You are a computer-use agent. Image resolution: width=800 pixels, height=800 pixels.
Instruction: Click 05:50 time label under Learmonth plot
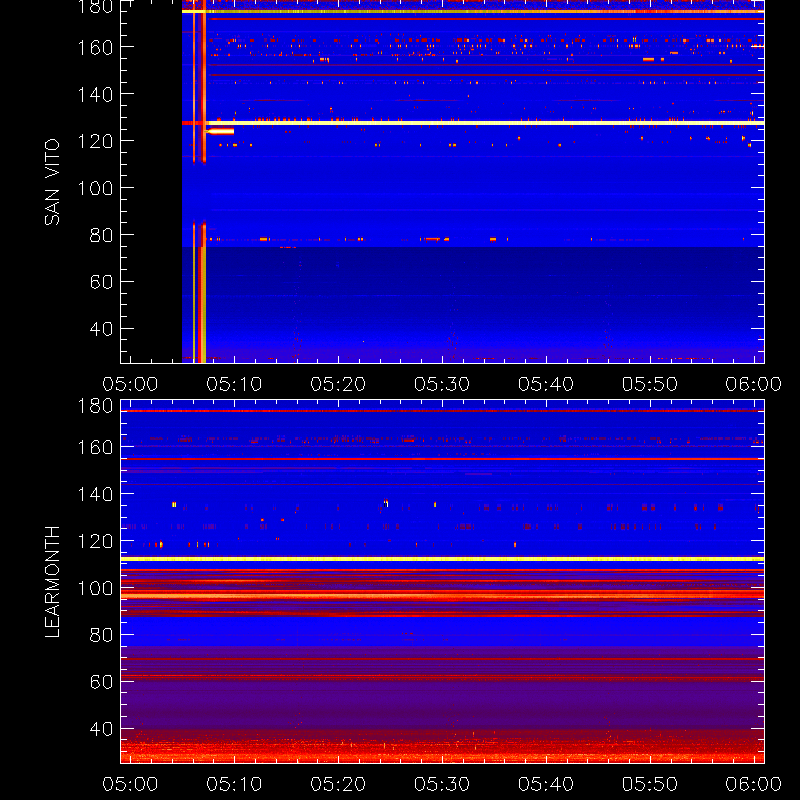650,784
